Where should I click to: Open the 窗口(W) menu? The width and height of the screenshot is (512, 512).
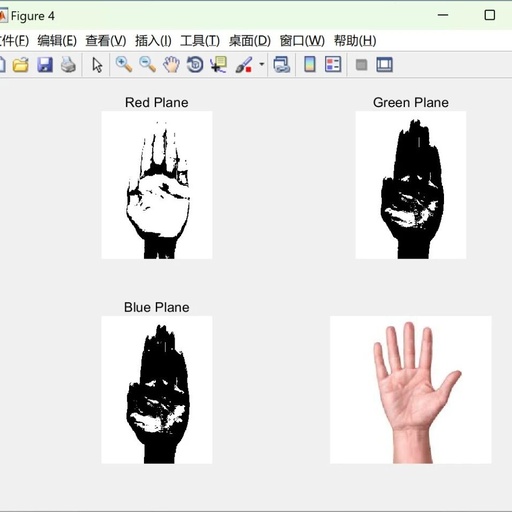click(x=302, y=41)
